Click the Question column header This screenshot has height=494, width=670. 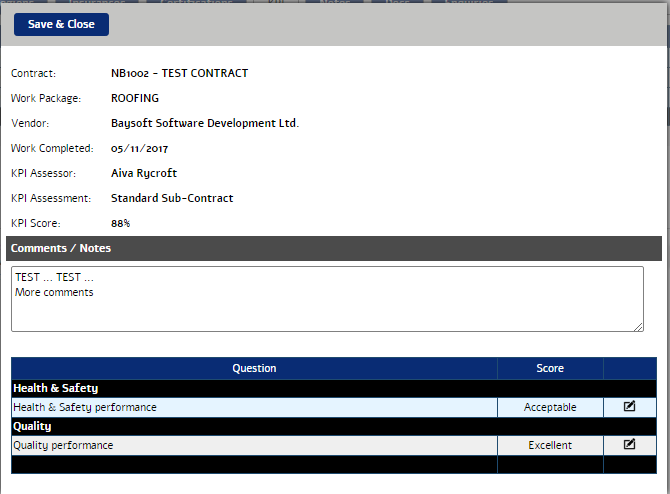coord(254,368)
